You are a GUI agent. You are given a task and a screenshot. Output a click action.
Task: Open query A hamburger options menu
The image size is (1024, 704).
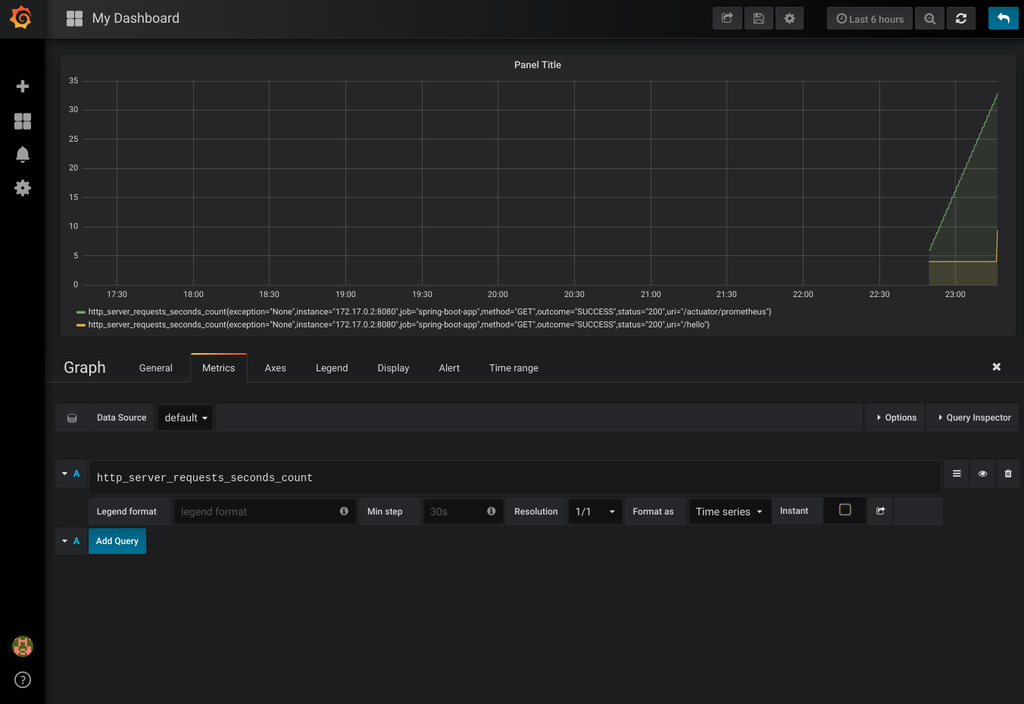pyautogui.click(x=957, y=474)
